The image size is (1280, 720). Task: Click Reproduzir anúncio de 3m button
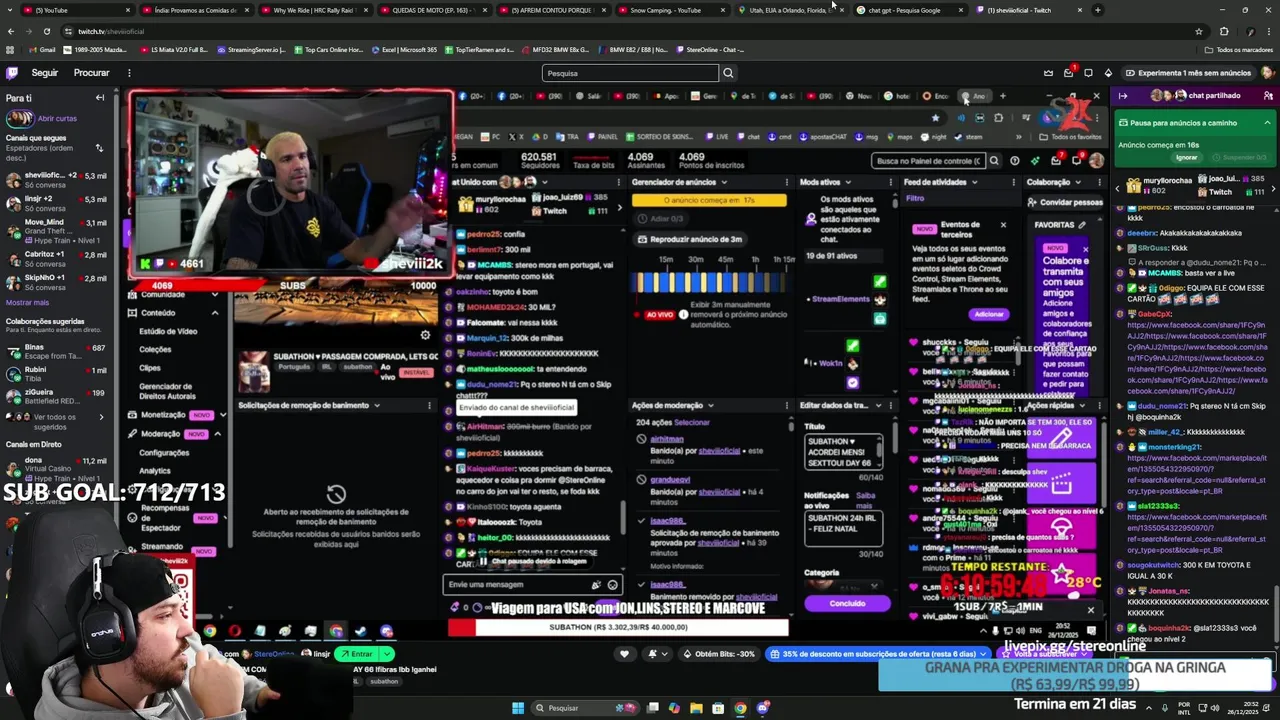tap(690, 240)
